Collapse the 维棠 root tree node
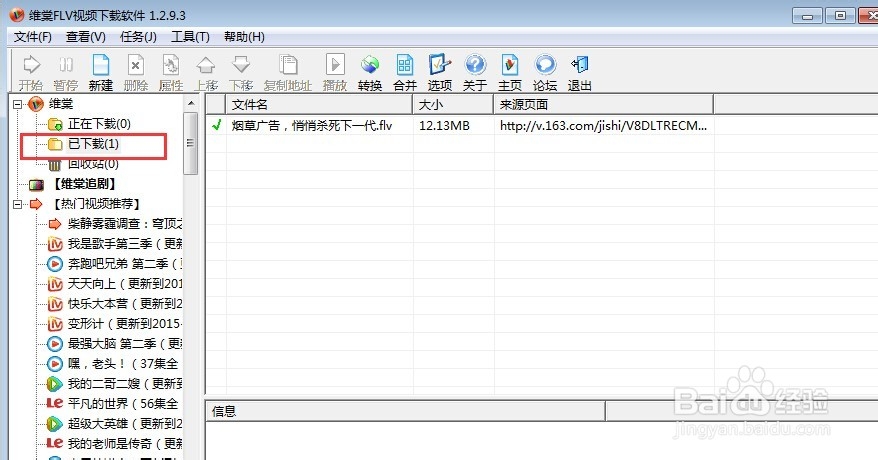Image resolution: width=878 pixels, height=460 pixels. click(x=18, y=104)
